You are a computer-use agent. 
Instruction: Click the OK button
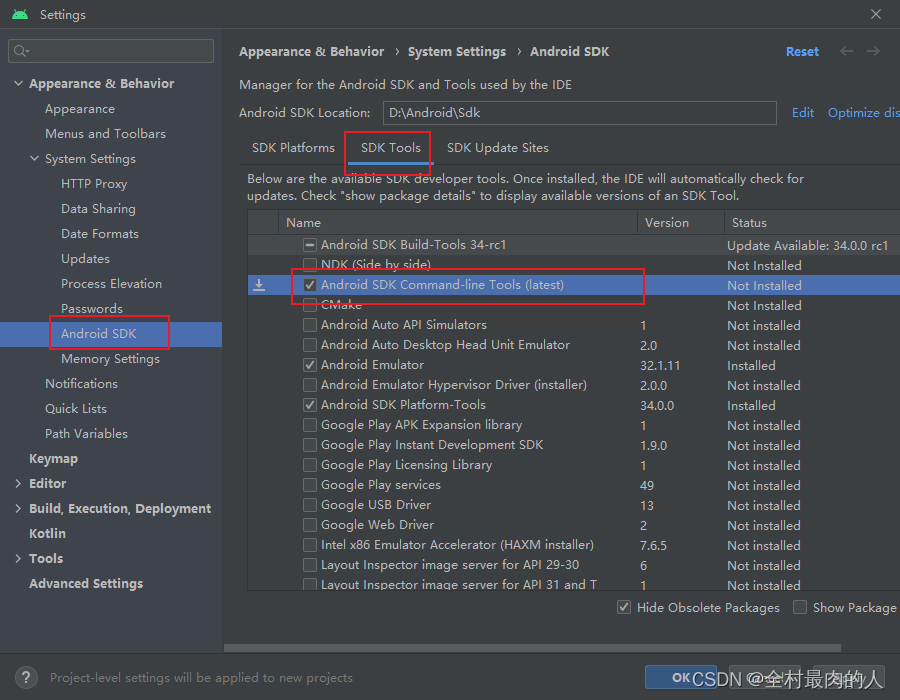click(681, 678)
